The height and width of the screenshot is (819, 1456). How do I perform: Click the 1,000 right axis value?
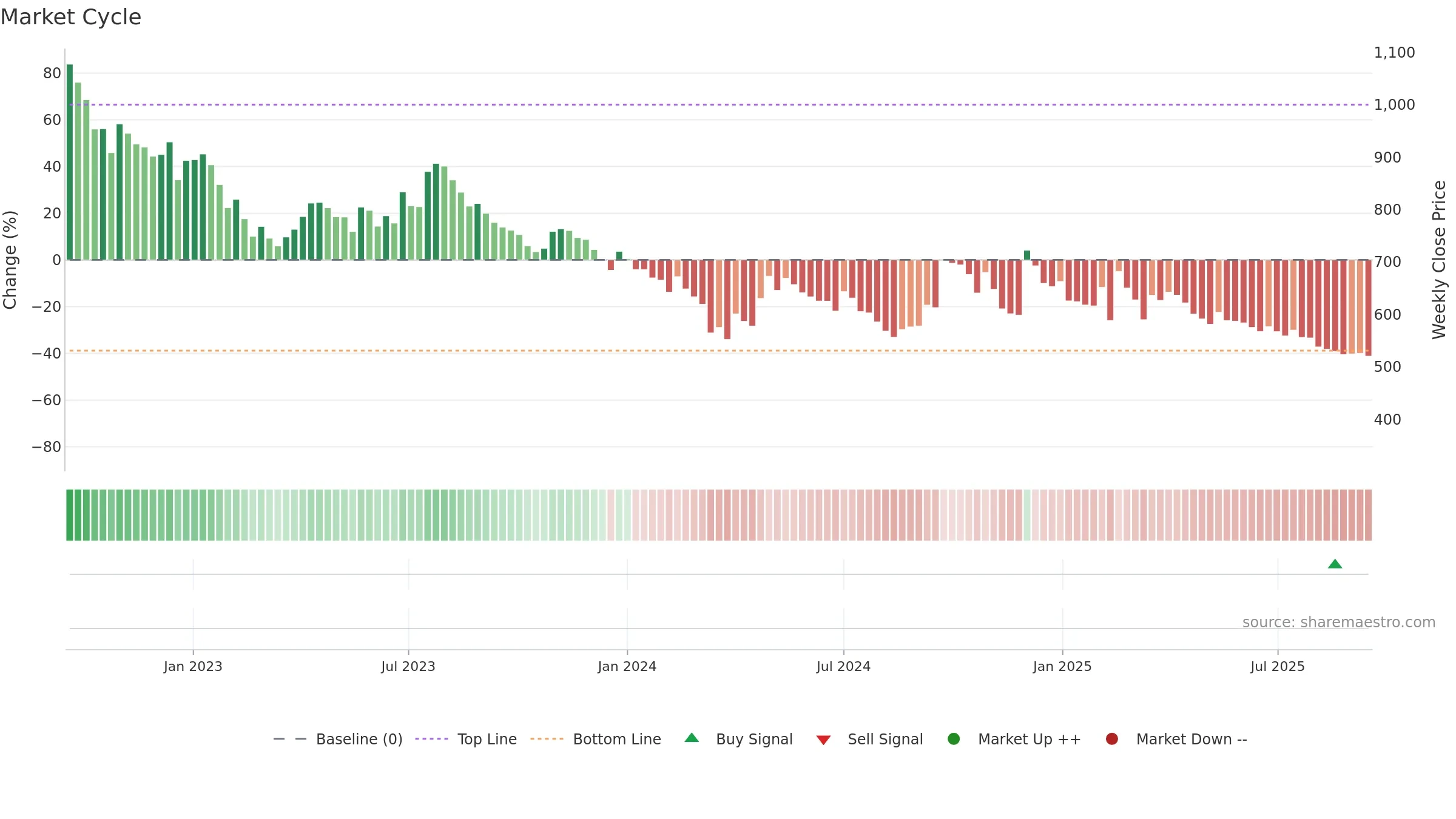(1394, 105)
